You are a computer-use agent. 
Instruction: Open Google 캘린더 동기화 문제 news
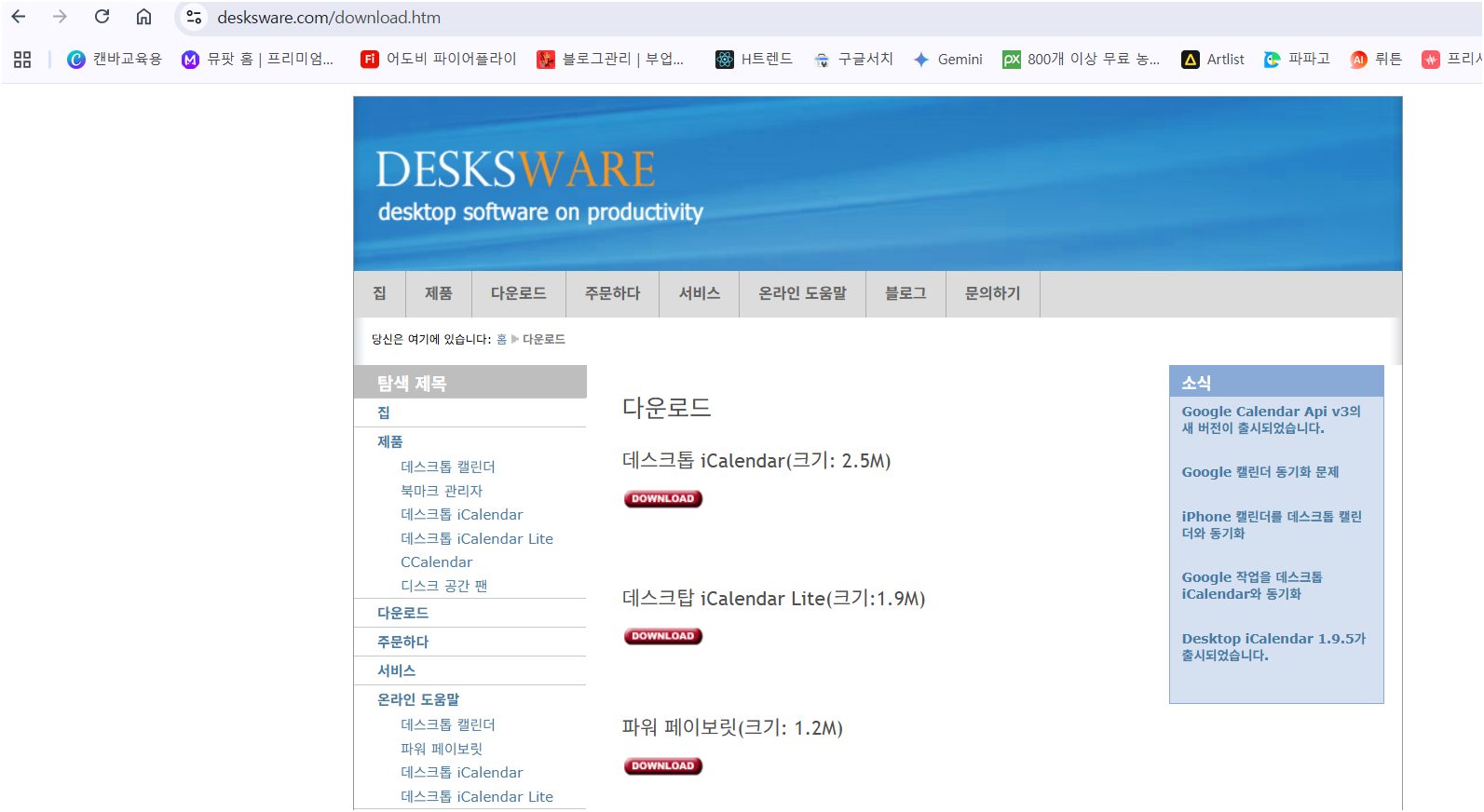coord(1260,472)
